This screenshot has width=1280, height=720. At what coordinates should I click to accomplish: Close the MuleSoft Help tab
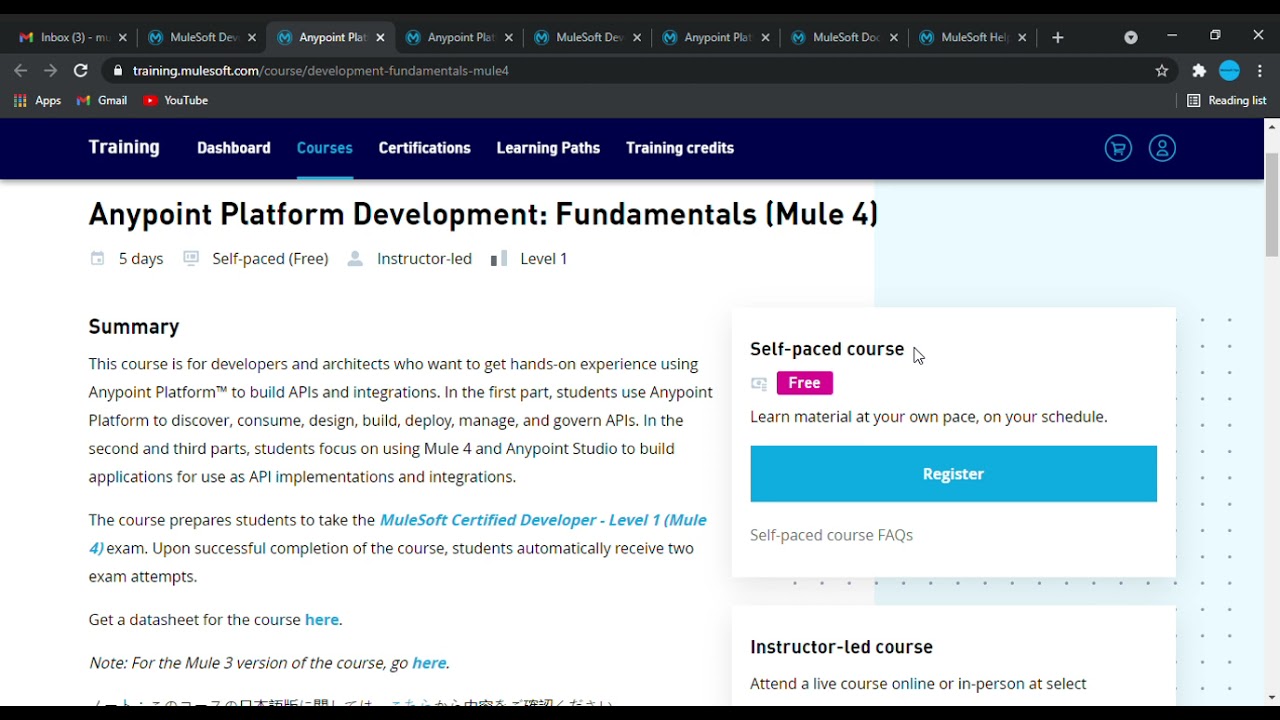[x=1022, y=37]
